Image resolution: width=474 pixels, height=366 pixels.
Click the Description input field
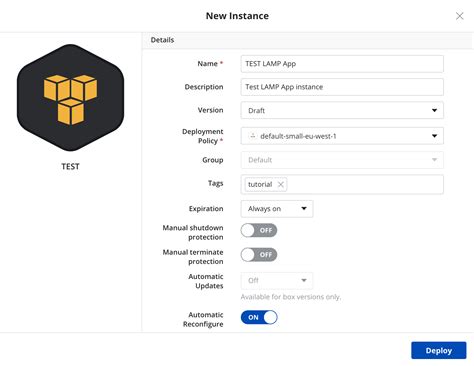click(342, 87)
